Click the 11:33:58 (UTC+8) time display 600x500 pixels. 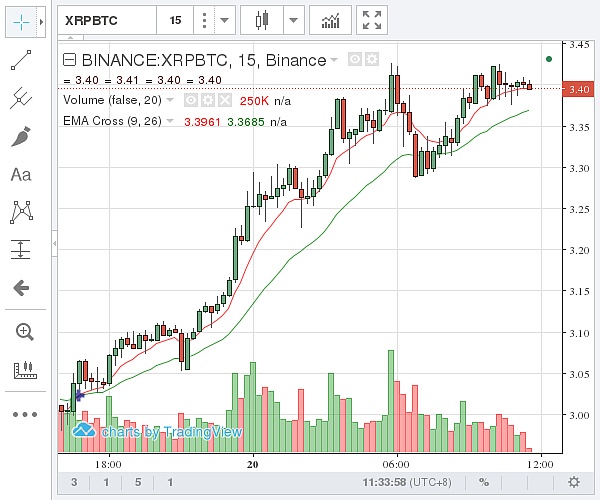click(x=407, y=482)
